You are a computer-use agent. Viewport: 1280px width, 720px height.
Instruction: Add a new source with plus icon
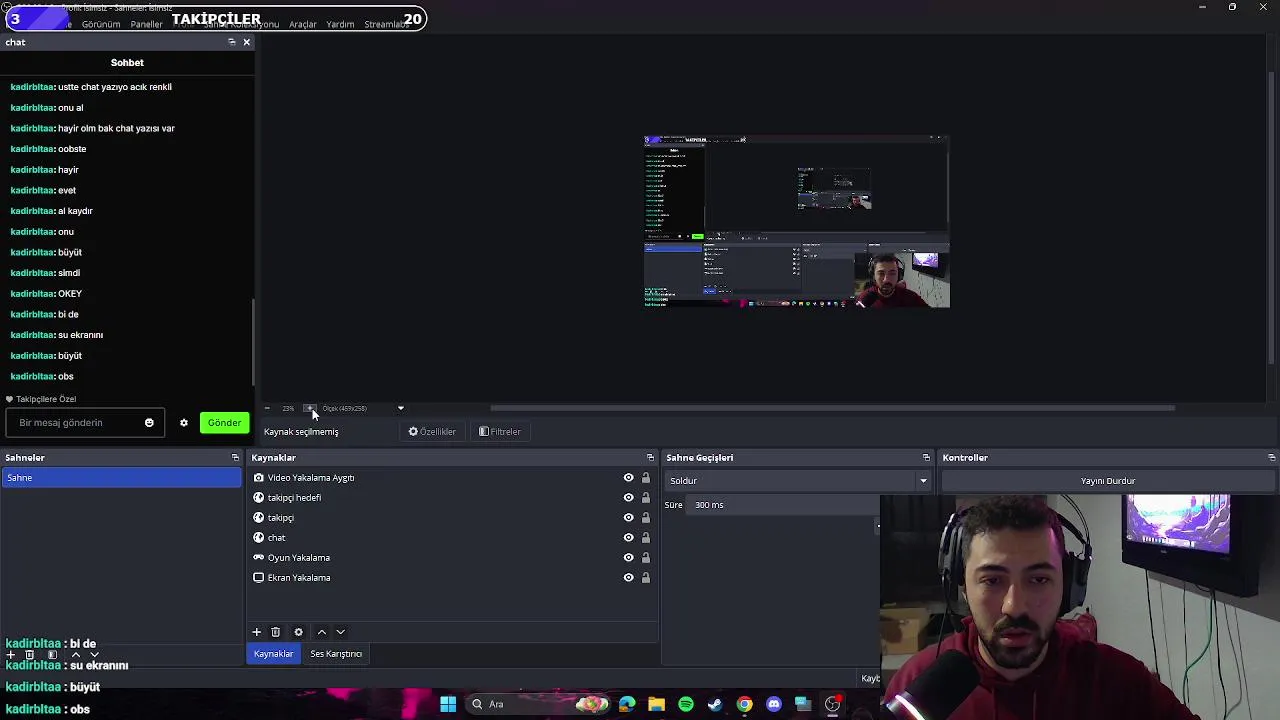point(256,632)
